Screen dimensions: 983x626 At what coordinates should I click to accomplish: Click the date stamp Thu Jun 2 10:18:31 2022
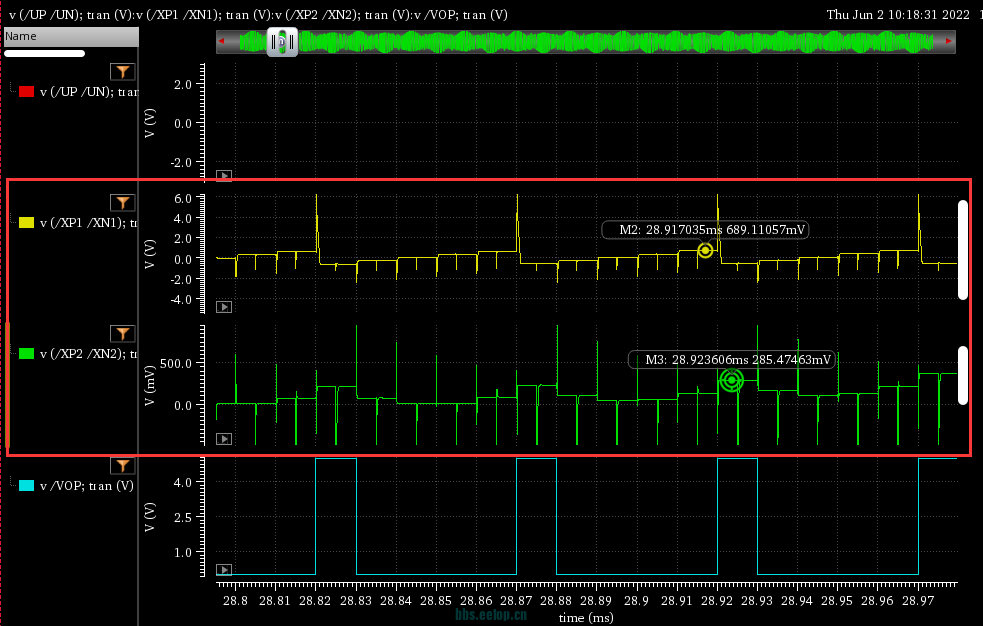point(898,14)
